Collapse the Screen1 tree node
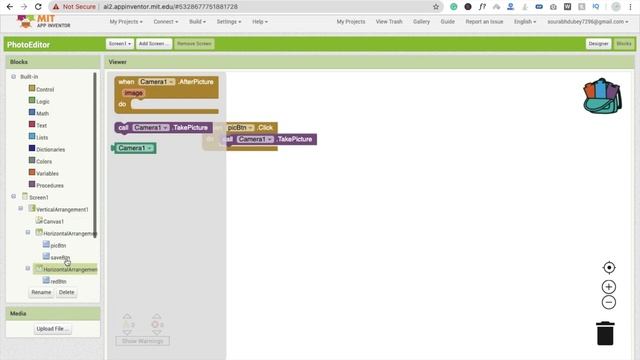Image resolution: width=640 pixels, height=360 pixels. [13, 196]
